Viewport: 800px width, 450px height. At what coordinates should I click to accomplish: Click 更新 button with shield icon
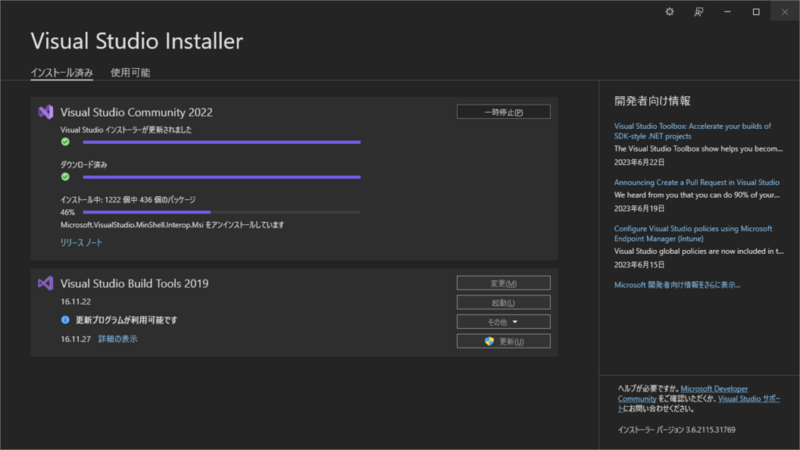click(504, 341)
